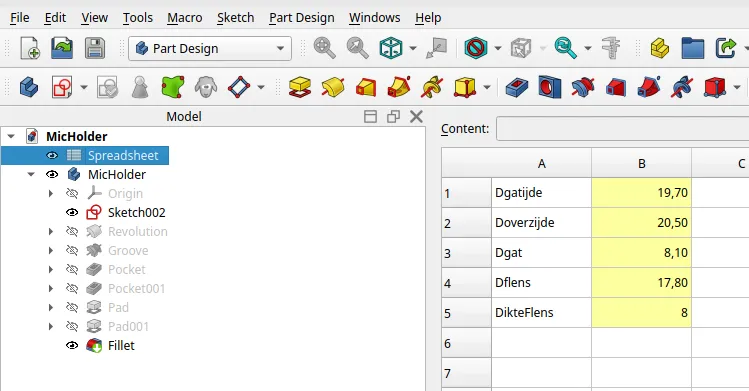This screenshot has width=749, height=391.
Task: Click the Pocket tool icon
Action: click(x=517, y=87)
